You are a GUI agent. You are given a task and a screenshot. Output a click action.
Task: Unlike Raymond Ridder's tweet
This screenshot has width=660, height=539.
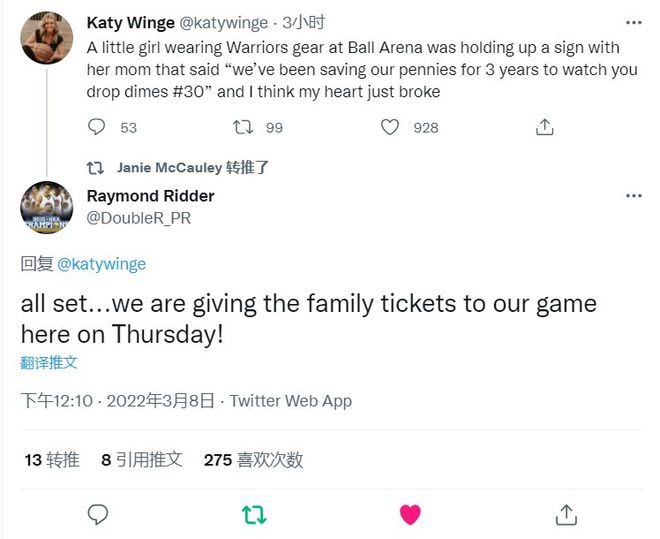410,514
